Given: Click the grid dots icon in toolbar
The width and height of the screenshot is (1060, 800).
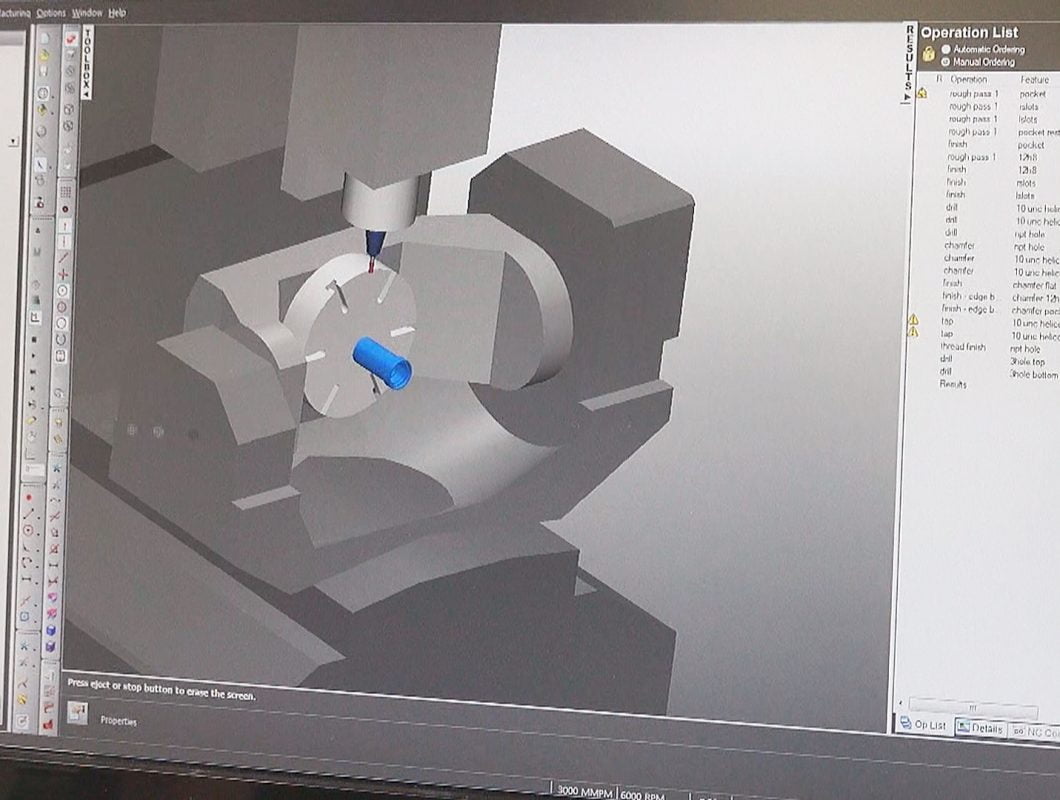Looking at the screenshot, I should point(65,190).
